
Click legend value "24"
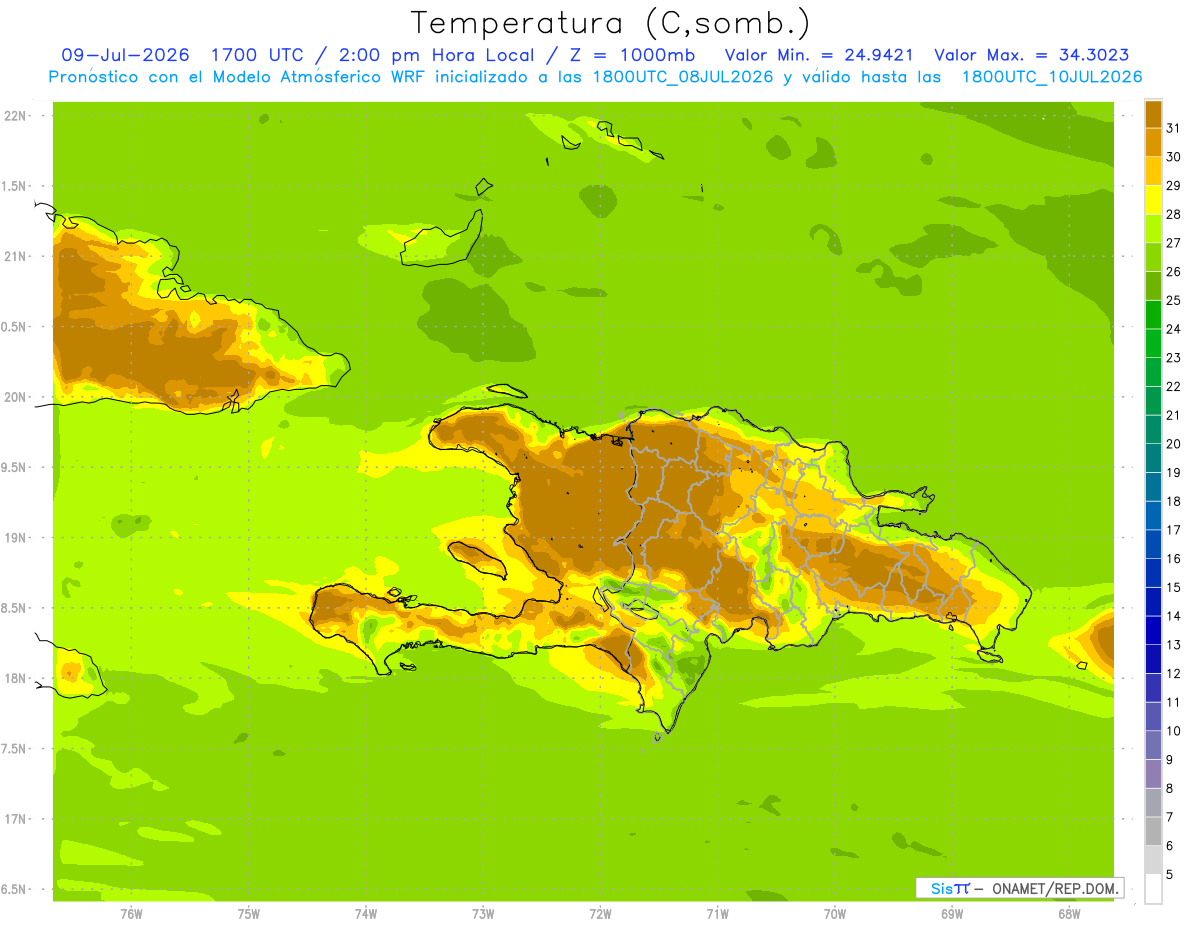click(x=1173, y=328)
